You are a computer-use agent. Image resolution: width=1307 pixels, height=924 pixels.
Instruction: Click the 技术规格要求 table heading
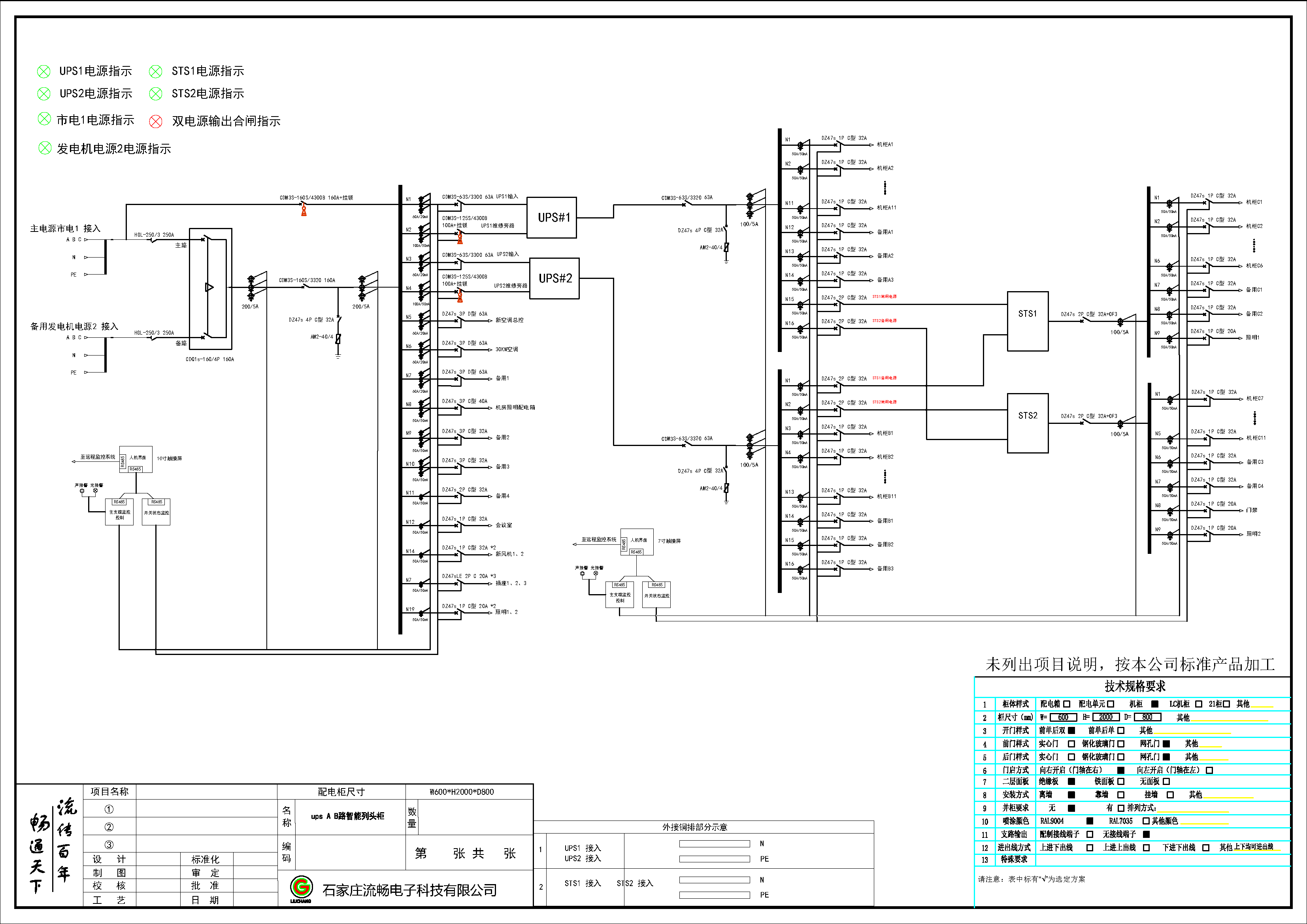click(1135, 686)
